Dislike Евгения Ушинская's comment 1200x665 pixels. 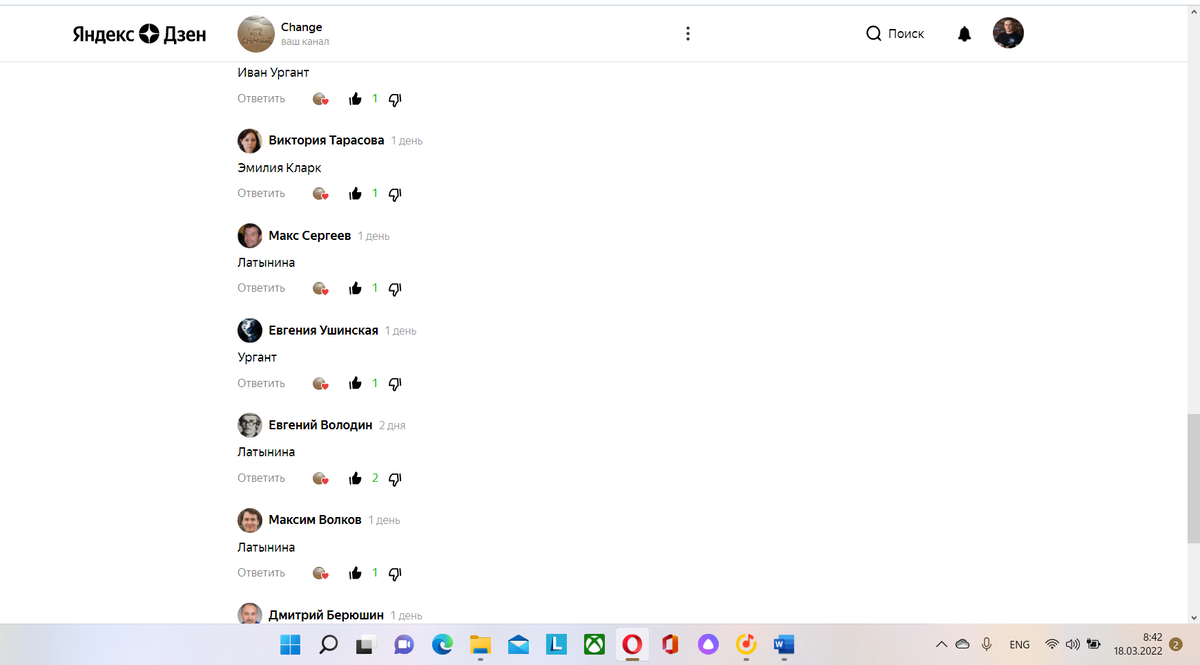click(395, 383)
